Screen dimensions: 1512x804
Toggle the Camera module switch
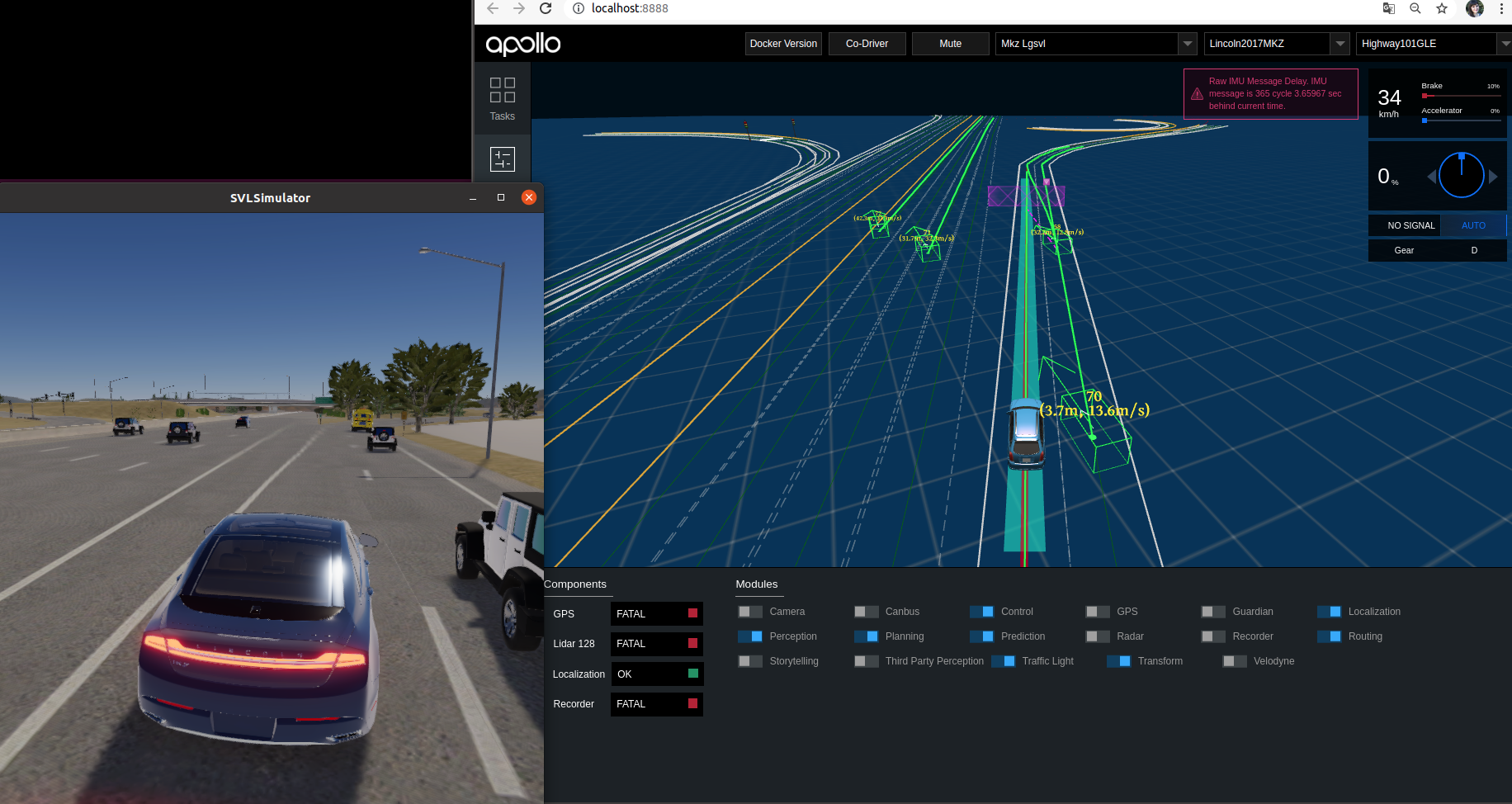click(x=750, y=612)
